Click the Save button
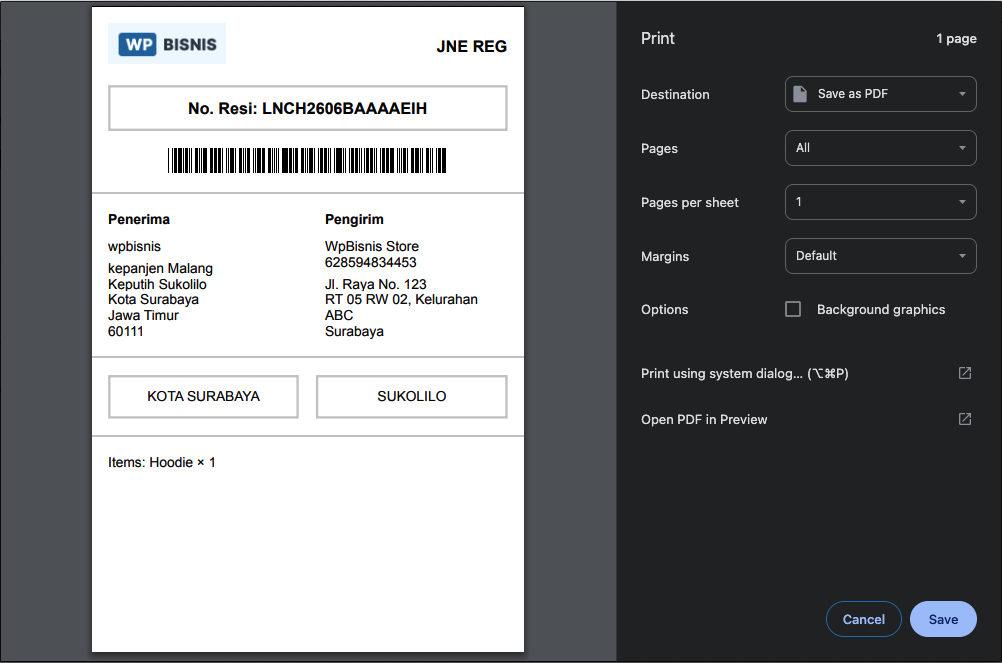1002x663 pixels. (x=943, y=619)
